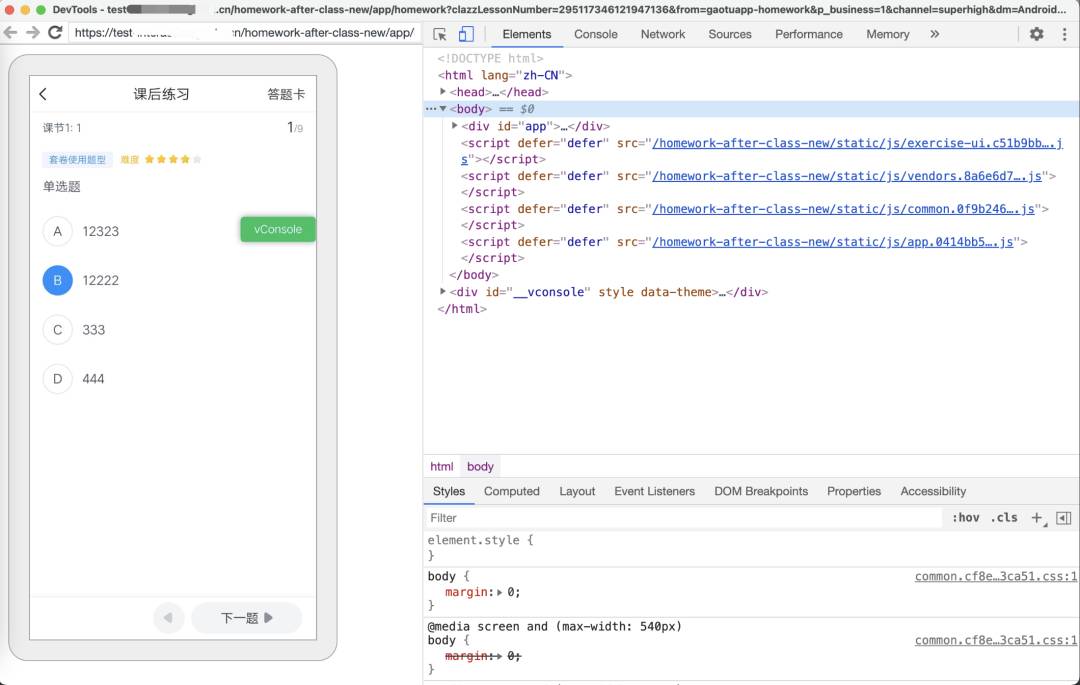Switch to the Network tab
1080x685 pixels.
pos(663,34)
